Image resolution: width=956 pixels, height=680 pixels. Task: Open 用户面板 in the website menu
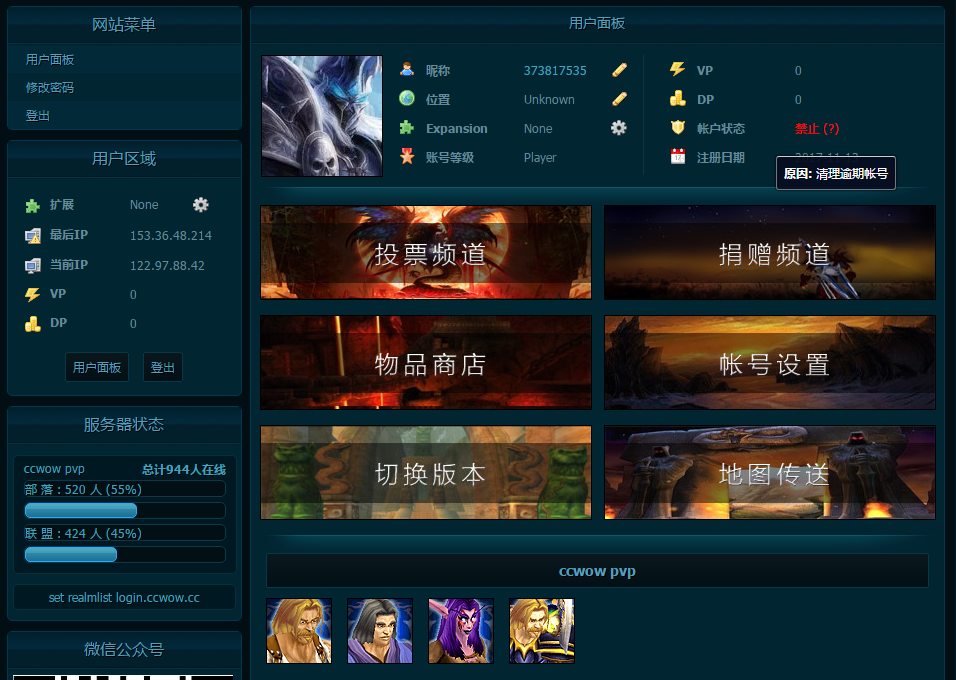tap(50, 60)
